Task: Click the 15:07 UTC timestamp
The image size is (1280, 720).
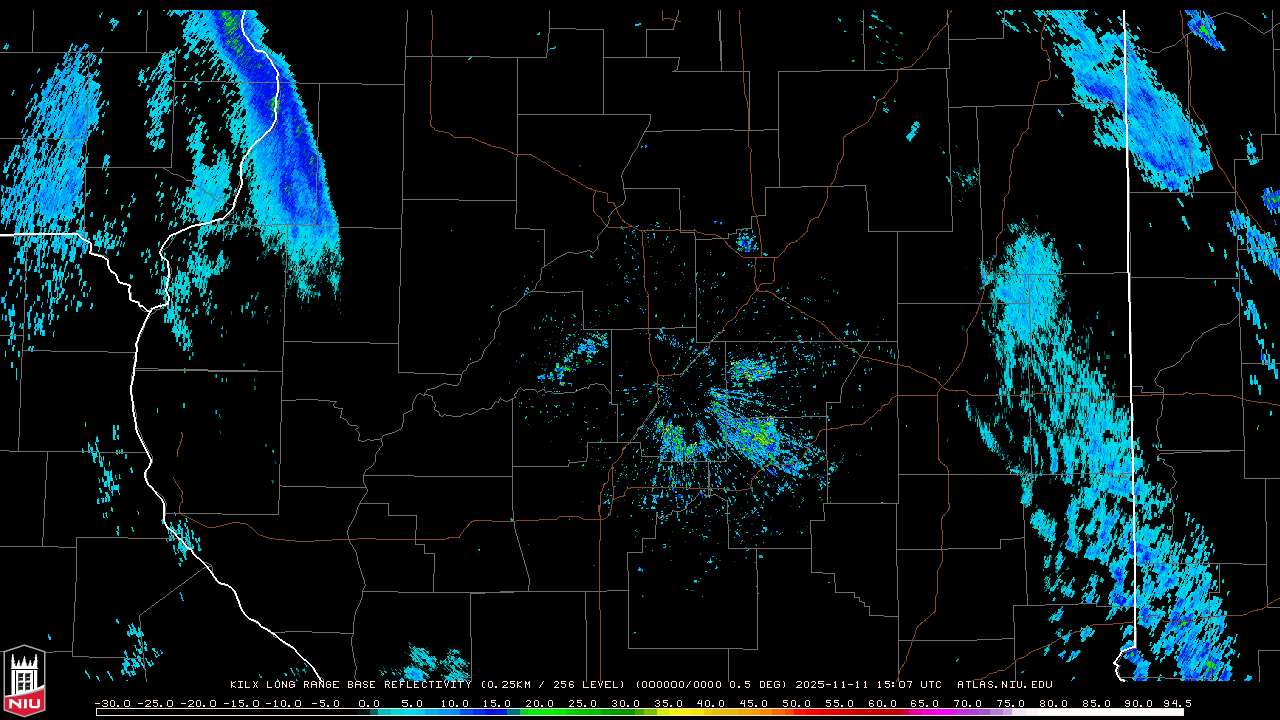Action: coord(911,685)
